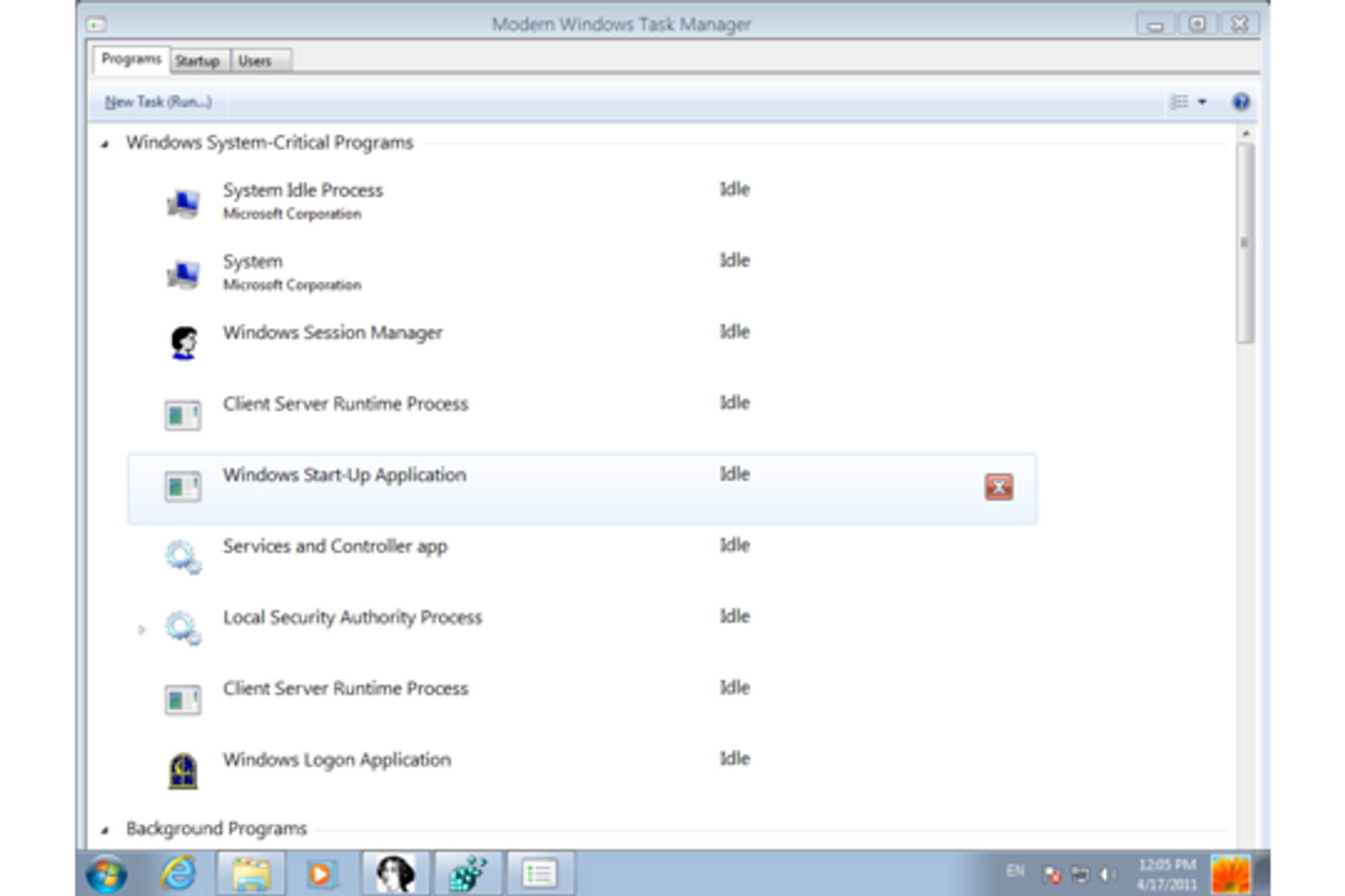This screenshot has width=1345, height=896.
Task: Launch Internet Explorer from the taskbar
Action: tap(178, 874)
